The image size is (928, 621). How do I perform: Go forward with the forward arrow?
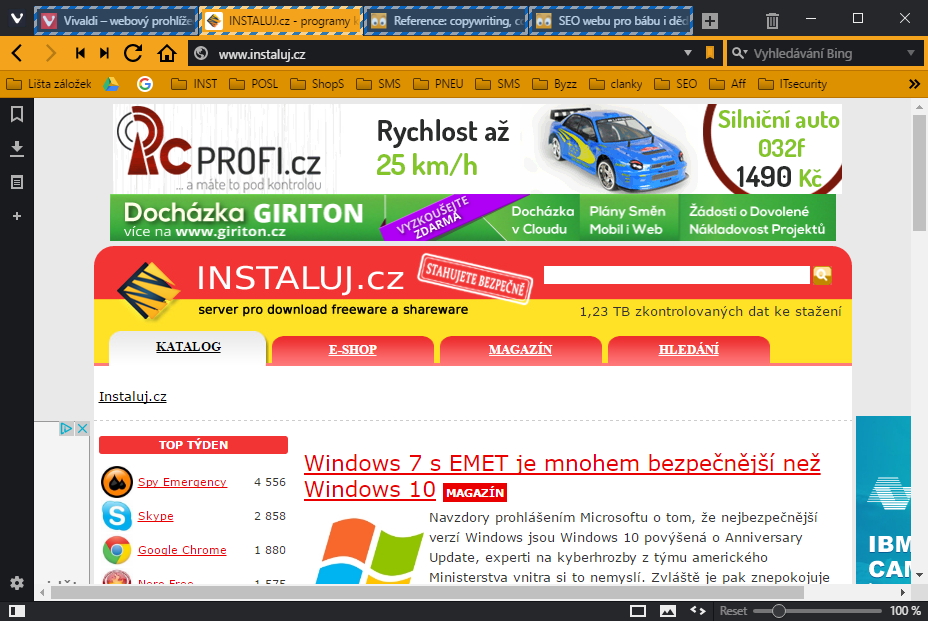point(51,53)
